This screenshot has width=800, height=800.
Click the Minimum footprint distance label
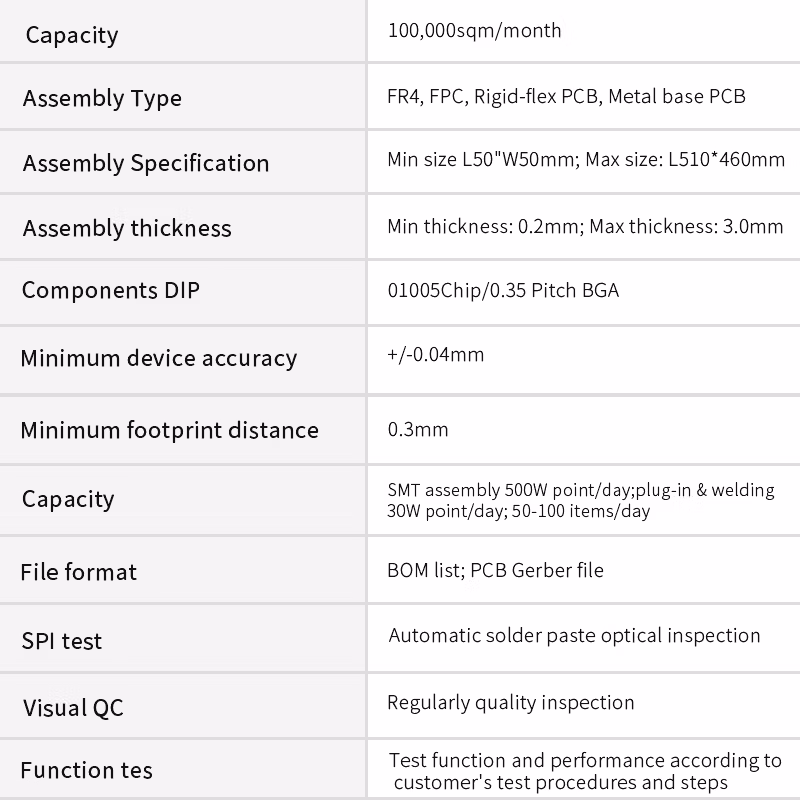(170, 430)
